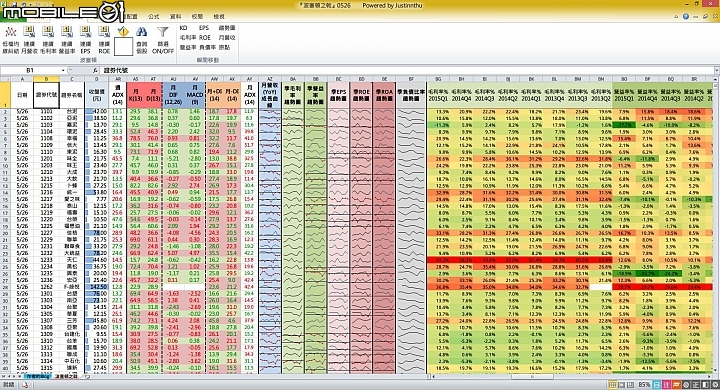720x390 pixels.
Task: Jump to KD columns in ribbon
Action: click(184, 28)
